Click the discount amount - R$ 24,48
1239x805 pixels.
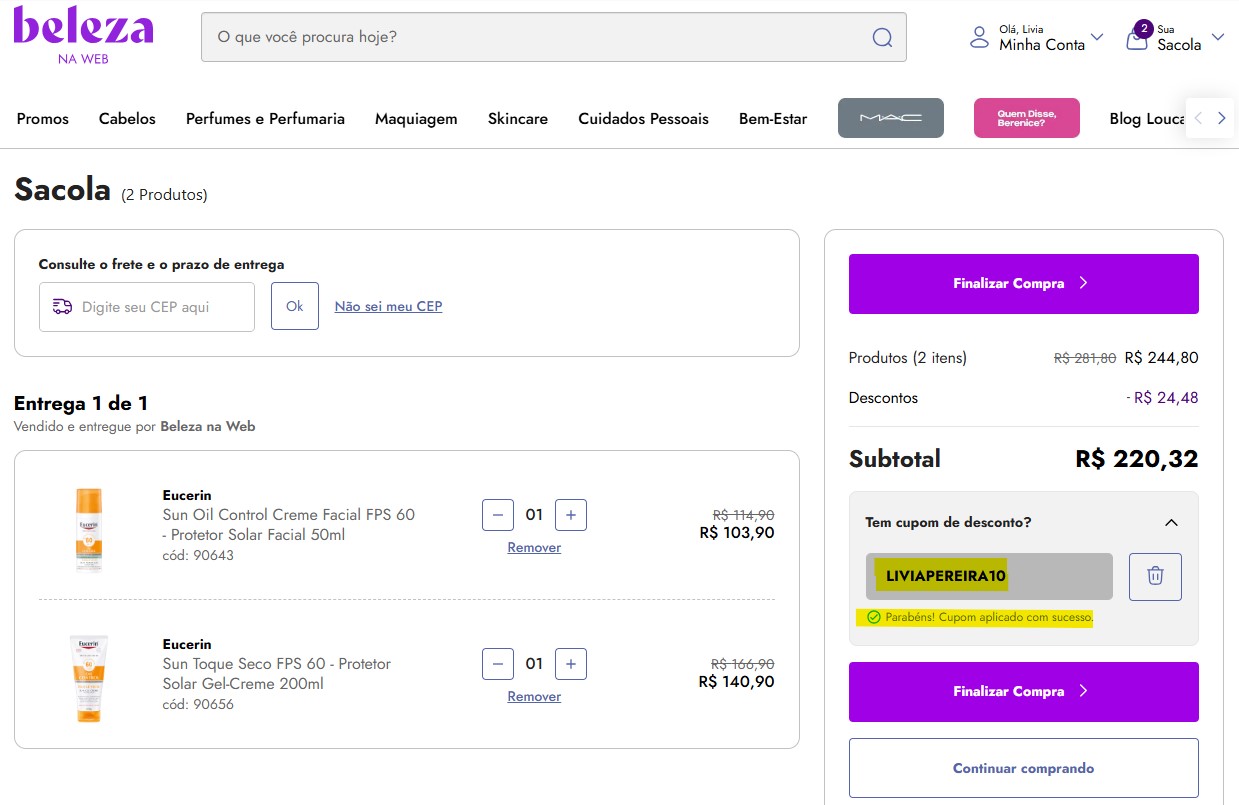1162,398
